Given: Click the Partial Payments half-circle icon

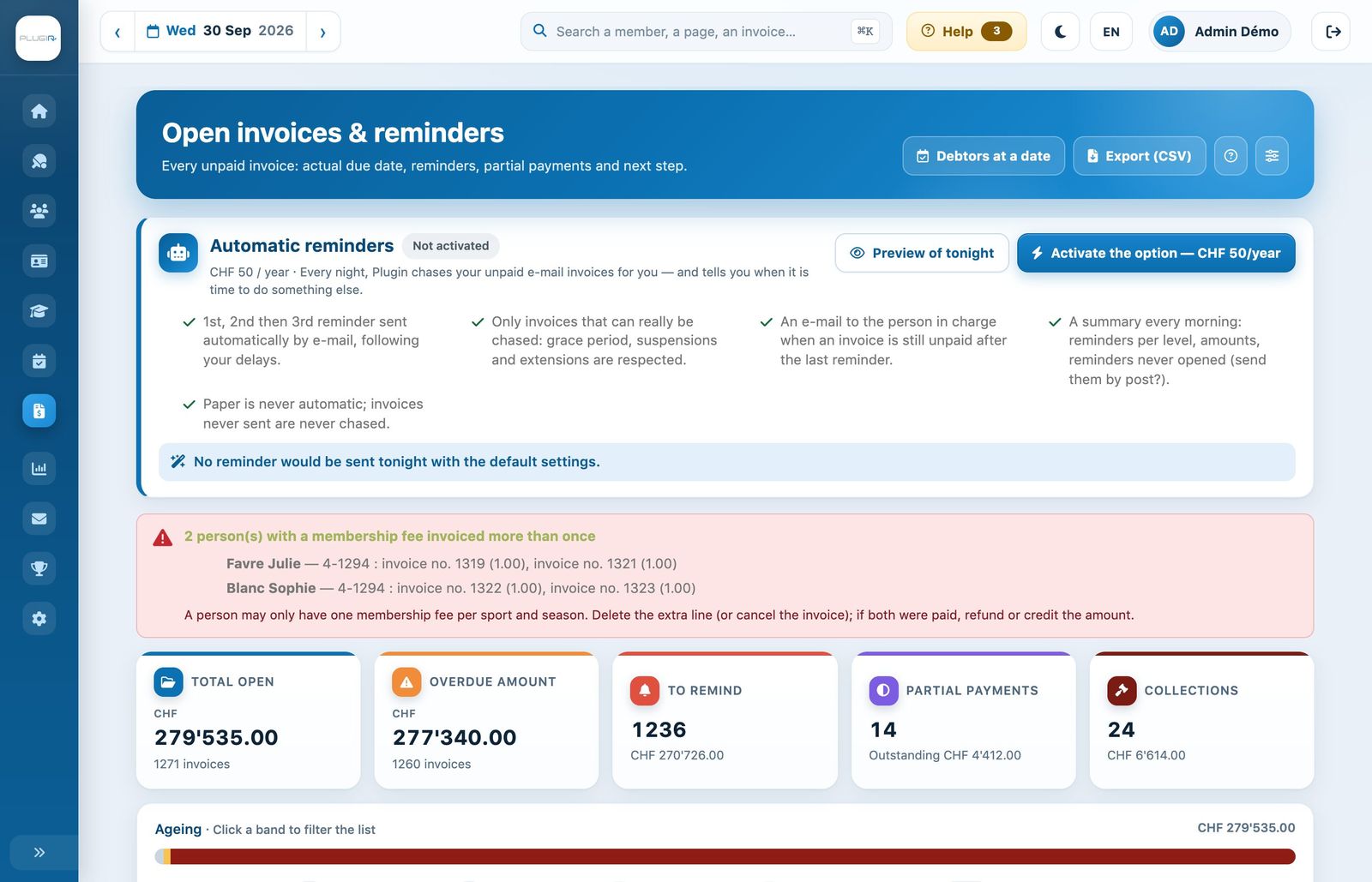Looking at the screenshot, I should pyautogui.click(x=883, y=691).
